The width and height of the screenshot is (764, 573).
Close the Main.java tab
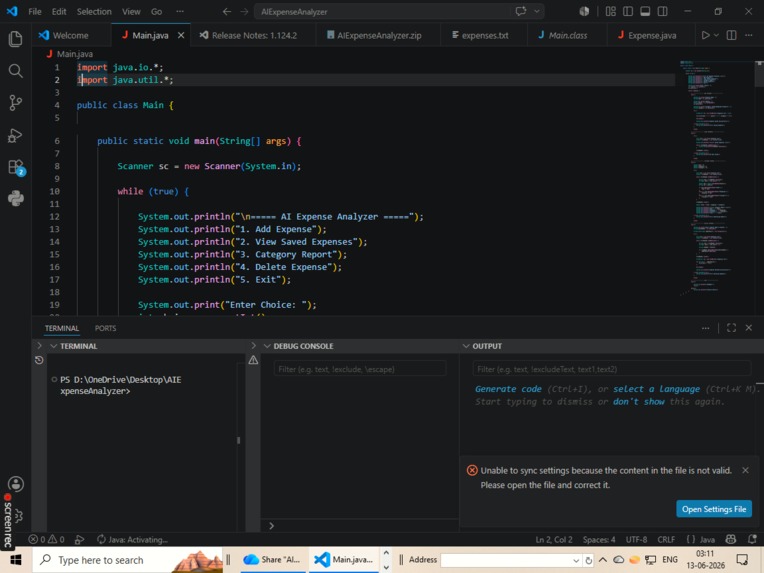pyautogui.click(x=181, y=35)
